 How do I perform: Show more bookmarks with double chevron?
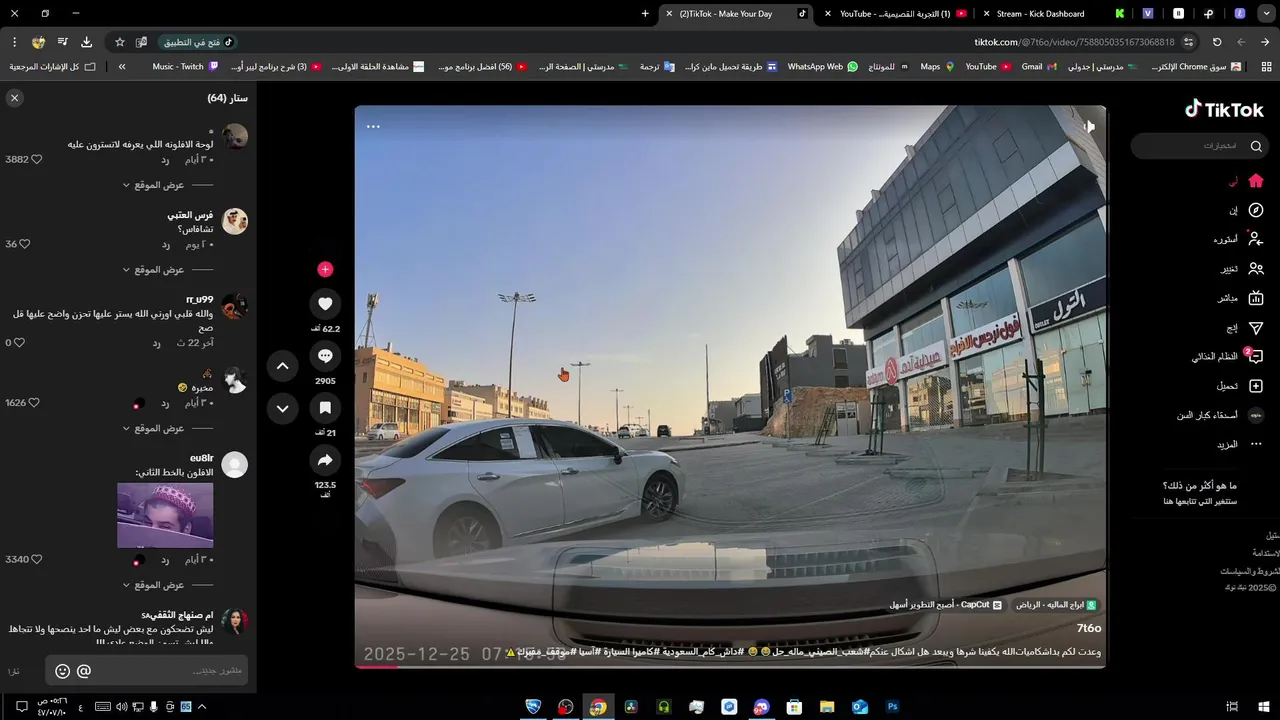(122, 67)
